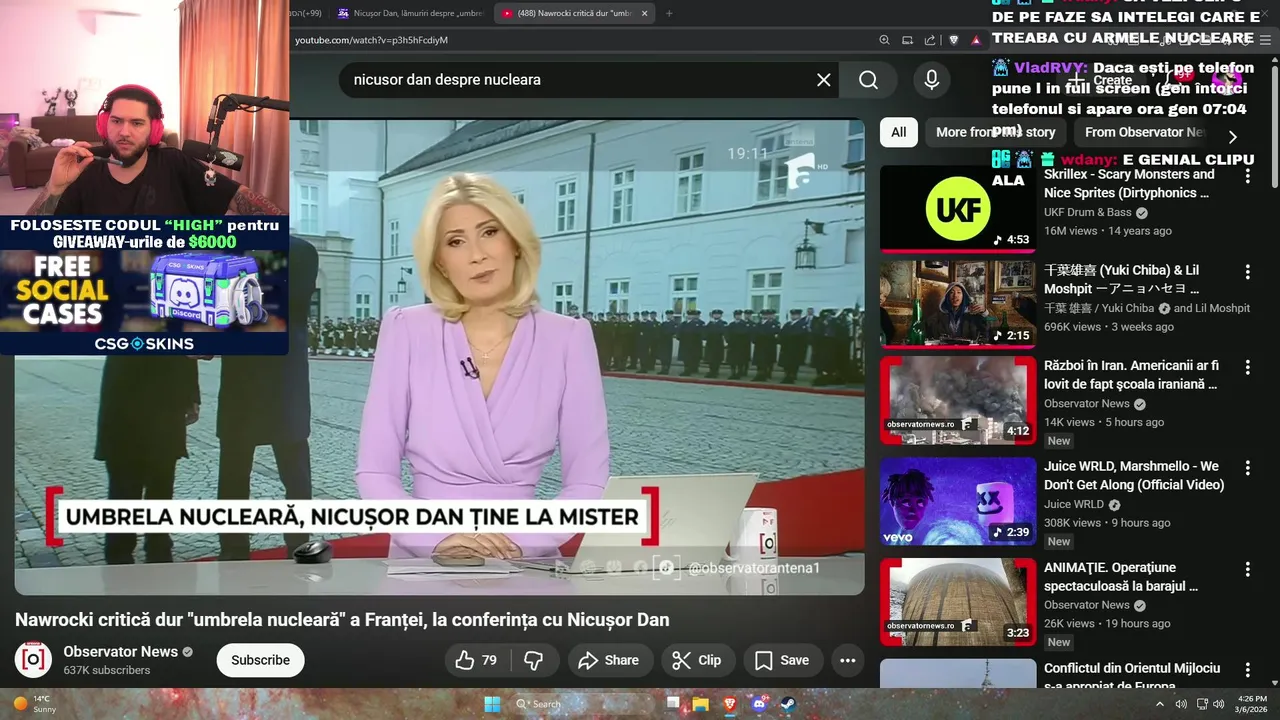Close the Nawrocki critică dur tab
The width and height of the screenshot is (1280, 720).
click(644, 13)
